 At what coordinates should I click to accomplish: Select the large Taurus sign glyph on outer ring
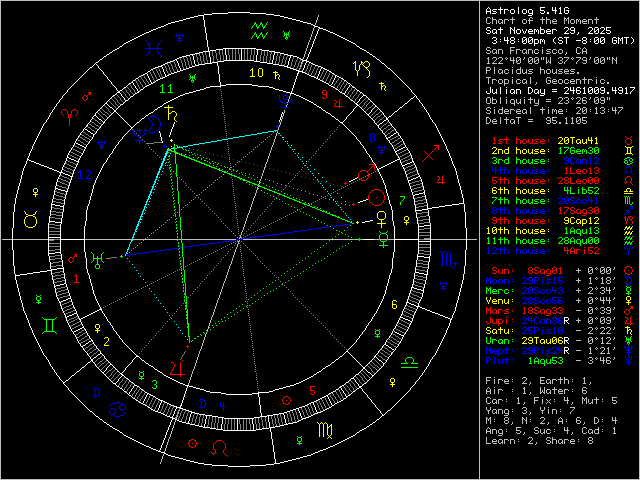pyautogui.click(x=31, y=219)
